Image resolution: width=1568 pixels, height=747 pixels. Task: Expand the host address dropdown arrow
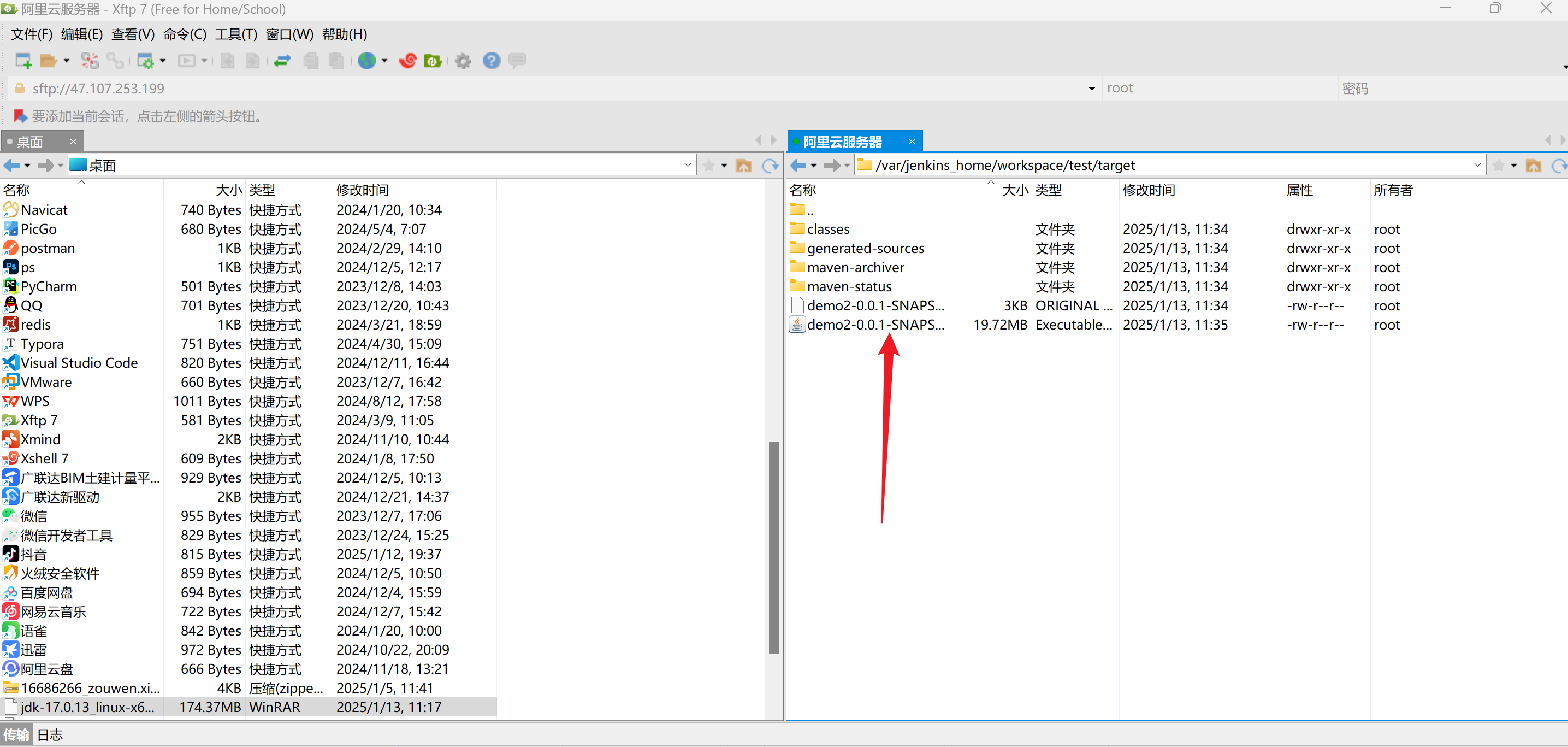[1091, 89]
